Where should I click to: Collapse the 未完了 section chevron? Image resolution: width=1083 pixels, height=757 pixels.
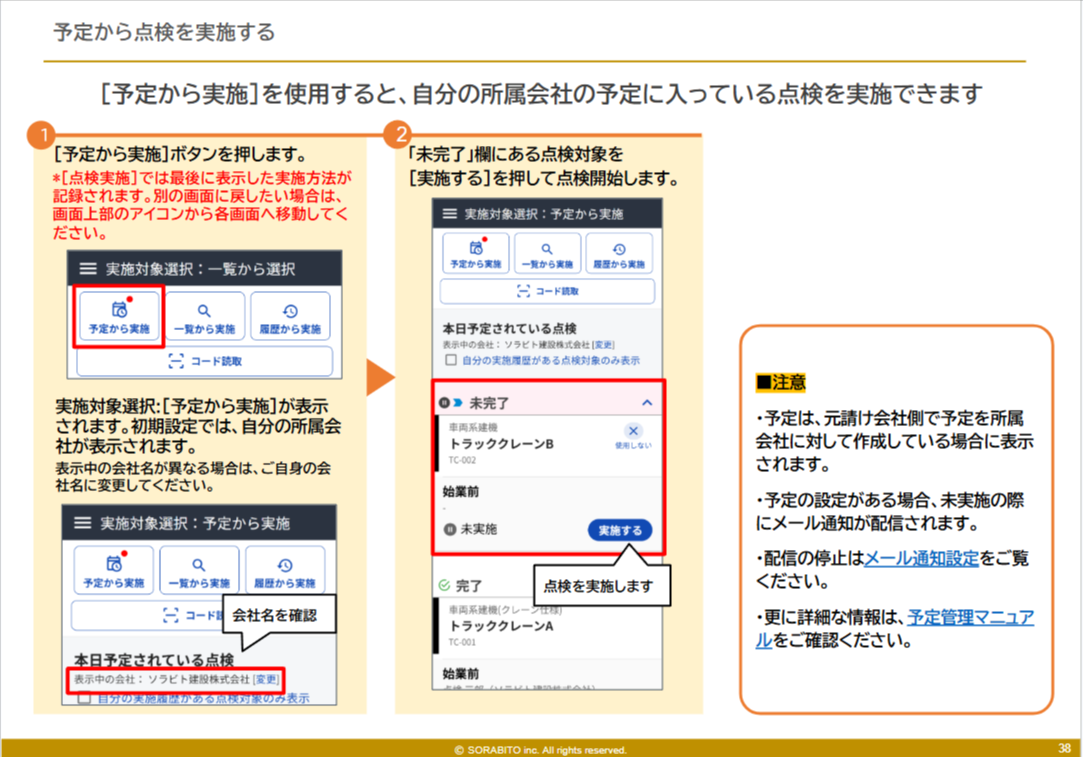point(647,403)
